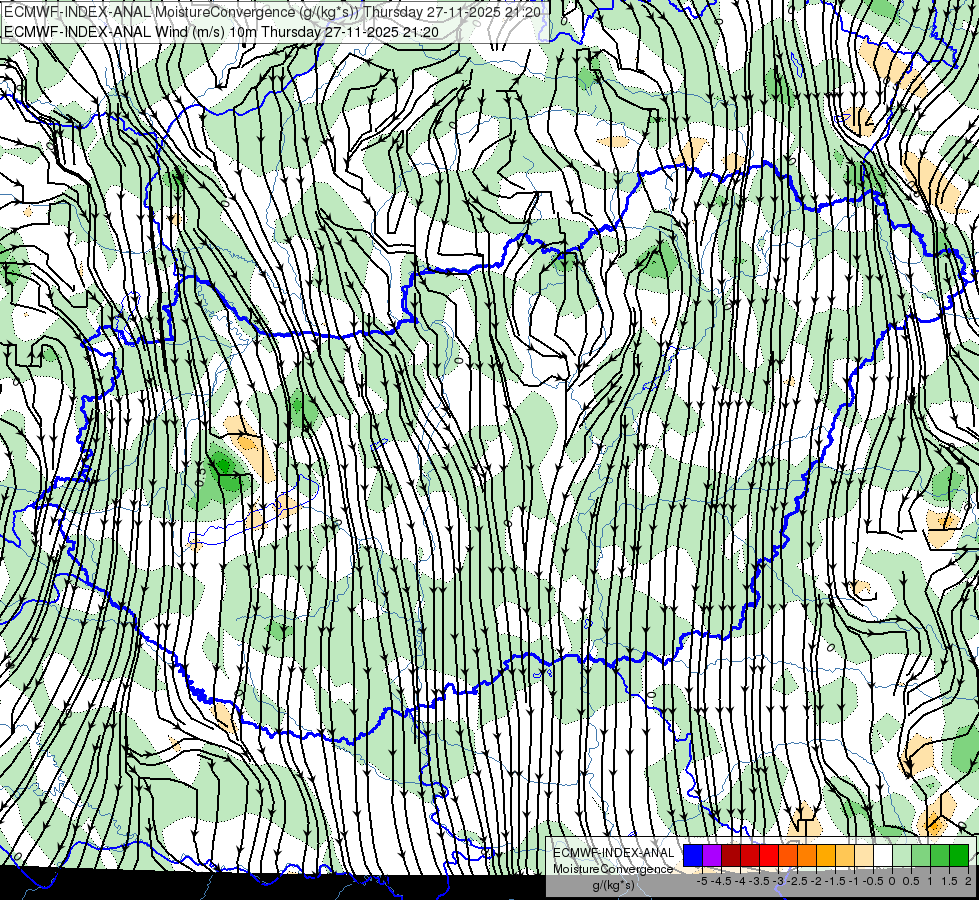This screenshot has height=900, width=979.
Task: Click the MoistureConvergence title line at top
Action: pyautogui.click(x=273, y=12)
